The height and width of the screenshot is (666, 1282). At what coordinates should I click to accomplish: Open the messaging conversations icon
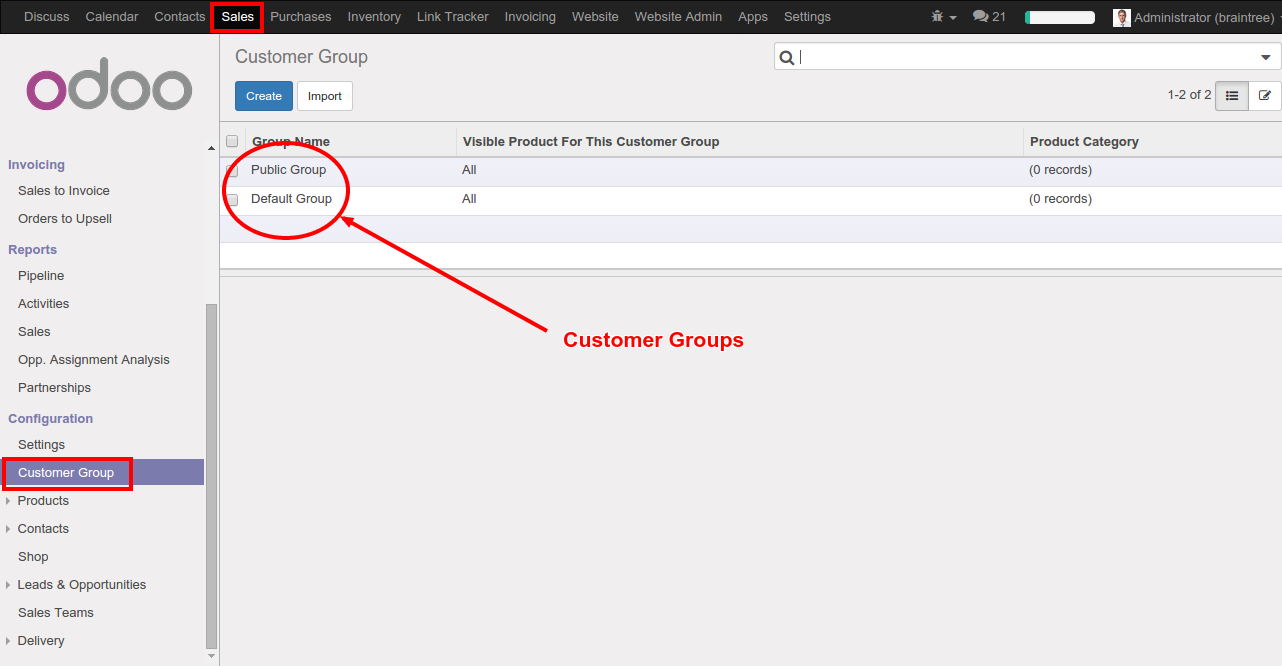pos(981,16)
